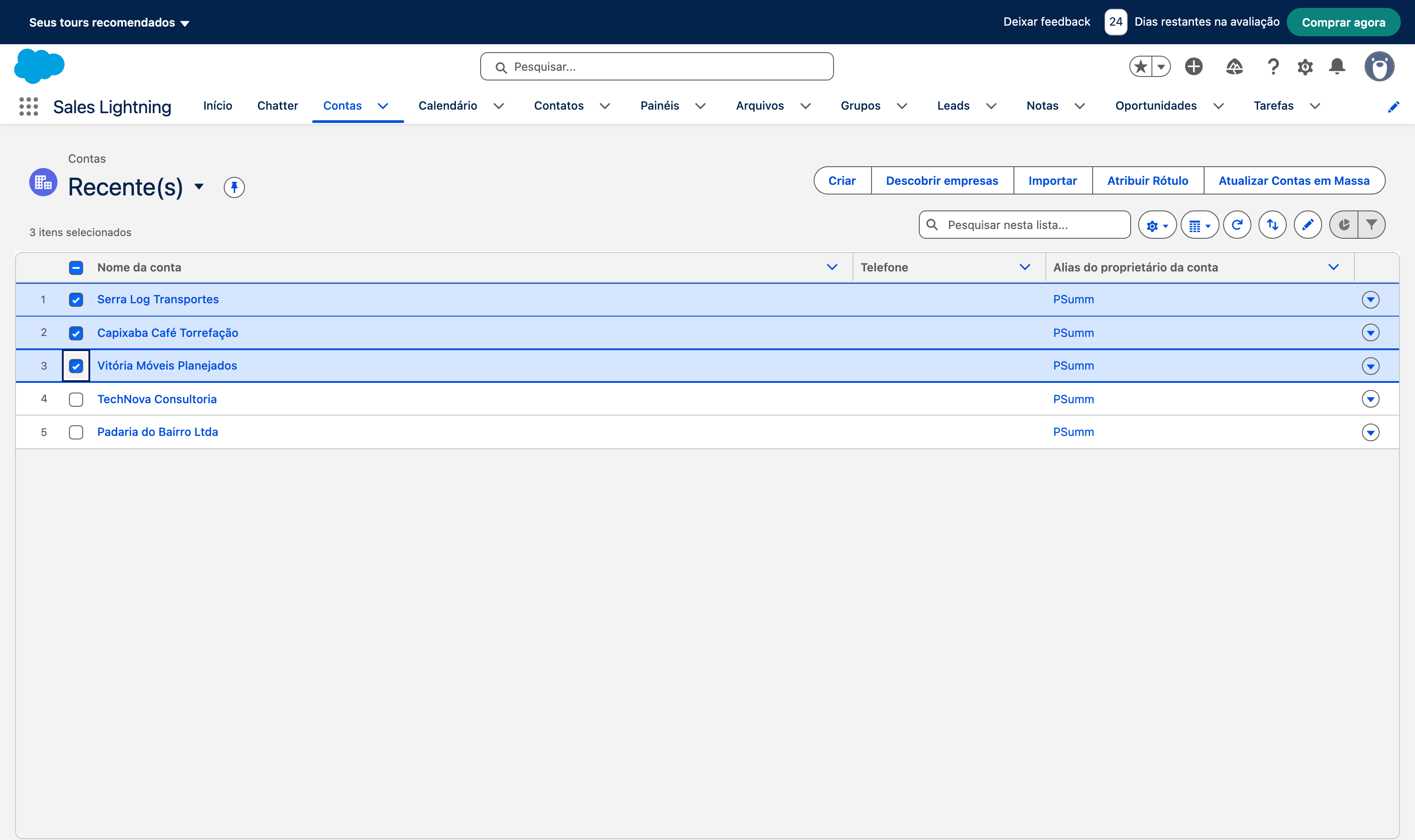Image resolution: width=1415 pixels, height=840 pixels.
Task: Choose display as table option icon
Action: [x=1199, y=225]
